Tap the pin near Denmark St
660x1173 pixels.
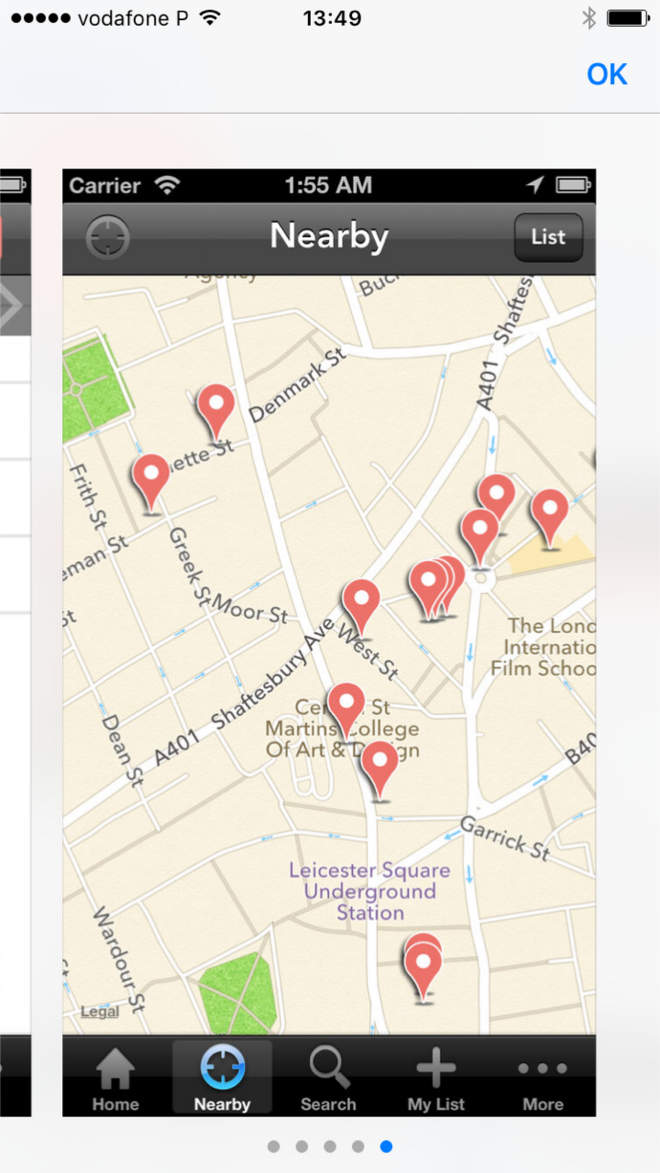(x=216, y=408)
